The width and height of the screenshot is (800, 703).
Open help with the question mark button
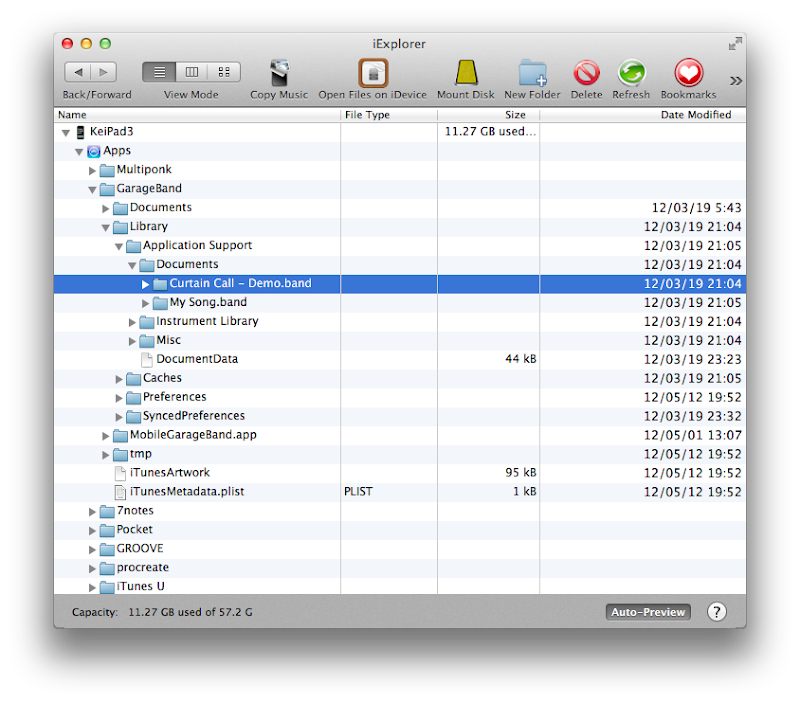pos(716,612)
